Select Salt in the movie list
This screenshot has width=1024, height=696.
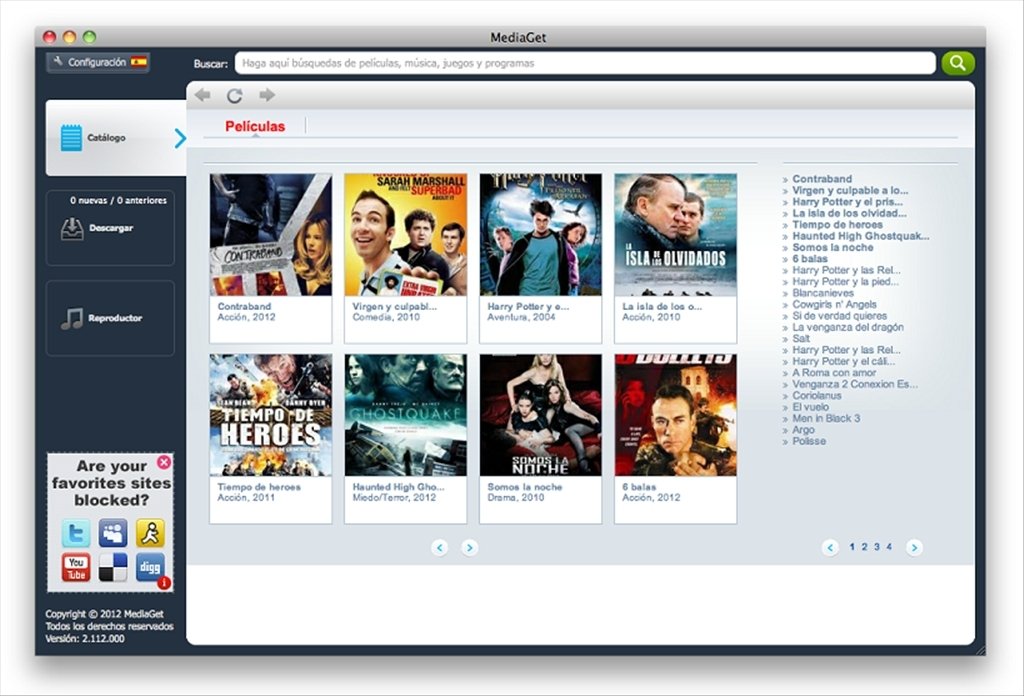coord(801,338)
